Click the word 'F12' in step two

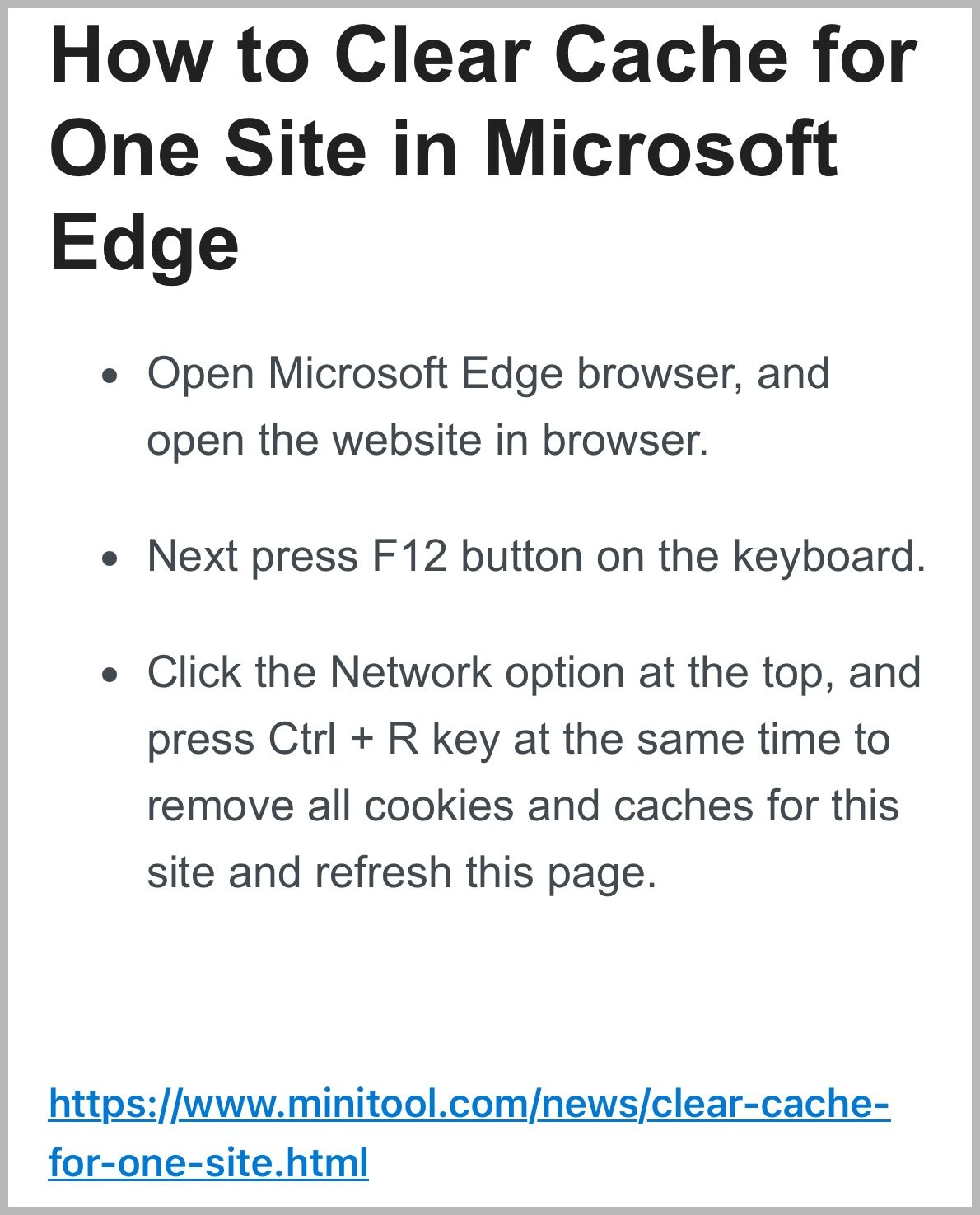409,556
